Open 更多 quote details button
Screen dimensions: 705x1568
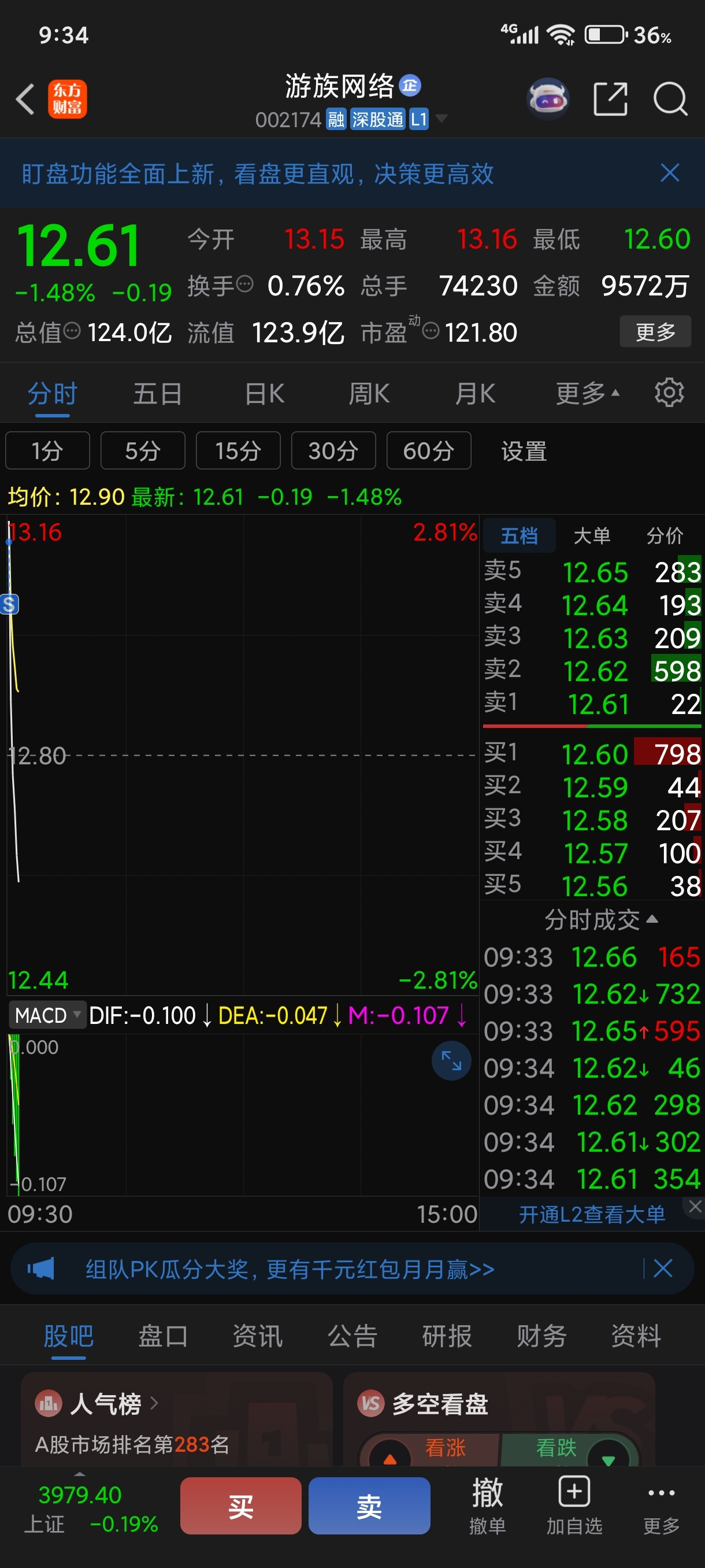point(655,332)
